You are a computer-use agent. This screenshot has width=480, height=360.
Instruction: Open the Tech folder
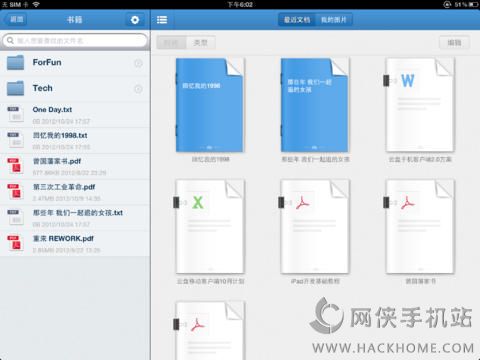pos(75,89)
